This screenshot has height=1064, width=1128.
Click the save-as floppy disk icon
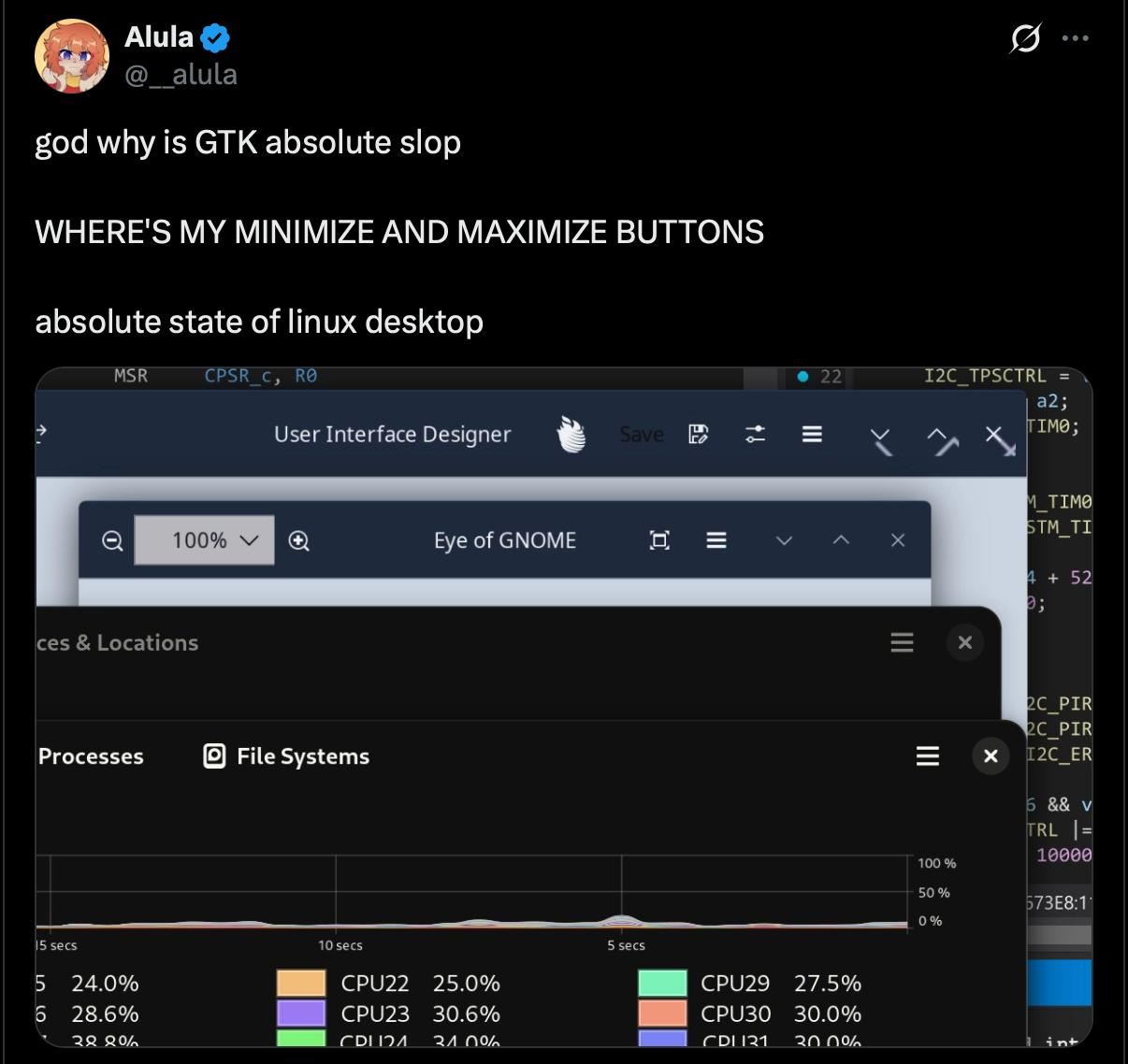[698, 434]
